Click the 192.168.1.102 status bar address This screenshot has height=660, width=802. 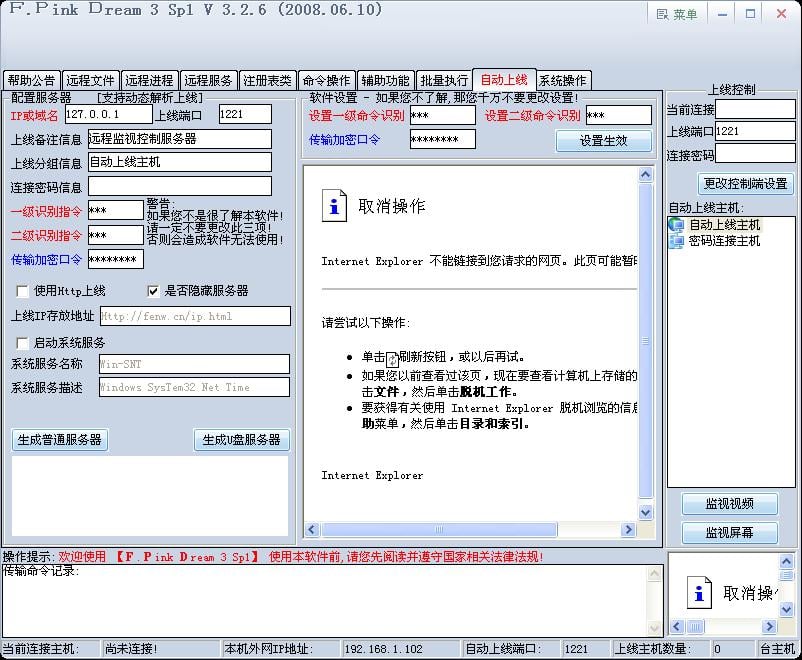click(384, 649)
